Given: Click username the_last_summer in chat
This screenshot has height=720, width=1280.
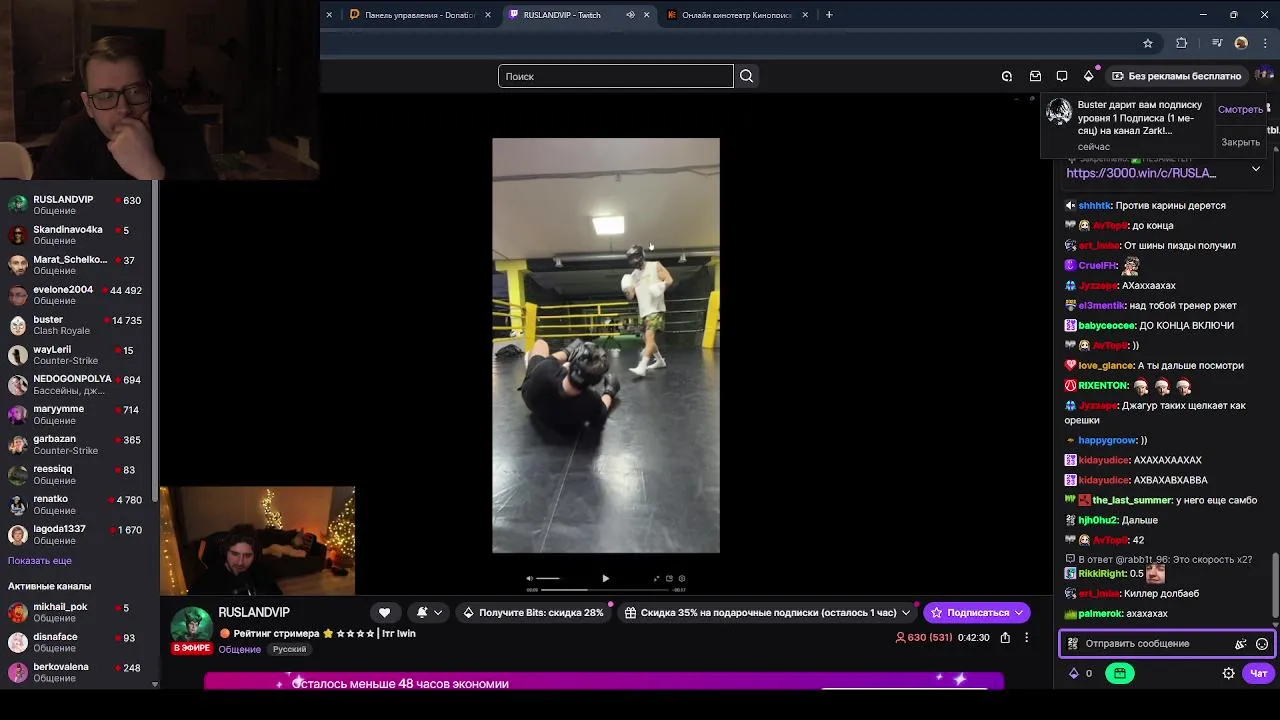Looking at the screenshot, I should 1132,500.
